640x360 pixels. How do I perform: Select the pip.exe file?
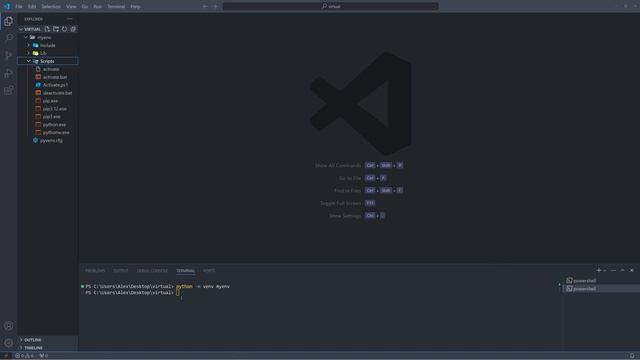pyautogui.click(x=50, y=101)
